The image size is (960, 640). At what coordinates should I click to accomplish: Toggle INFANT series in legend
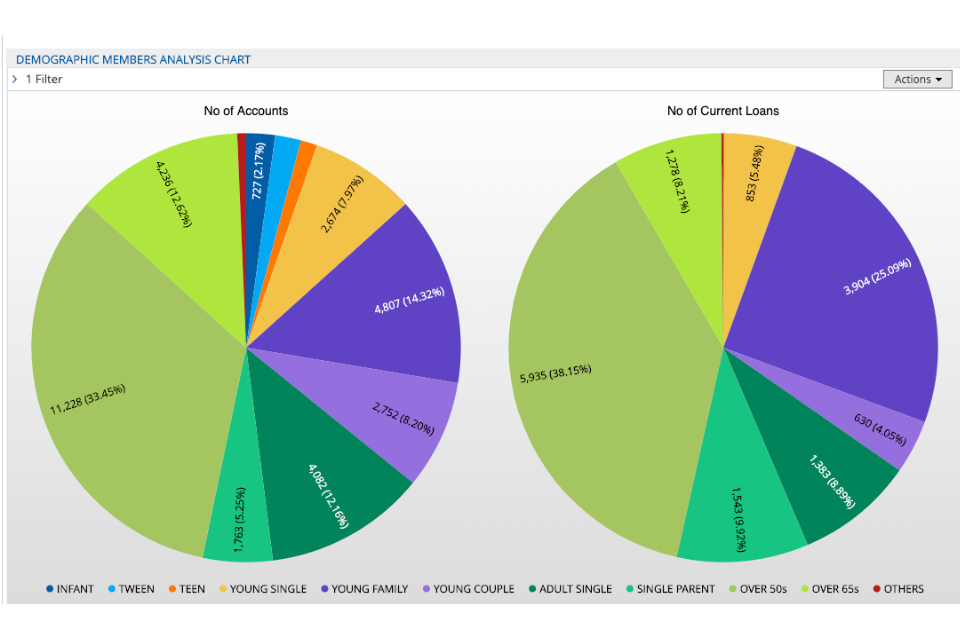[x=69, y=589]
